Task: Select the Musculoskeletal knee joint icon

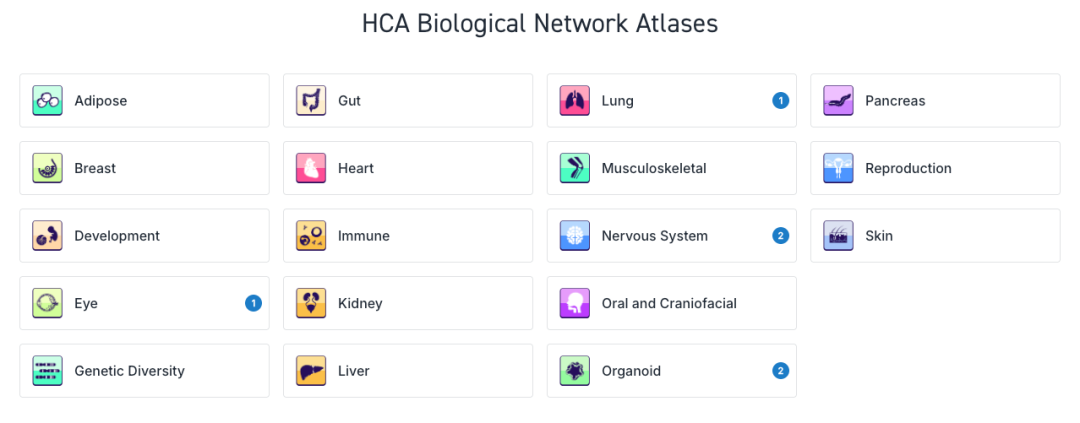Action: pos(575,168)
